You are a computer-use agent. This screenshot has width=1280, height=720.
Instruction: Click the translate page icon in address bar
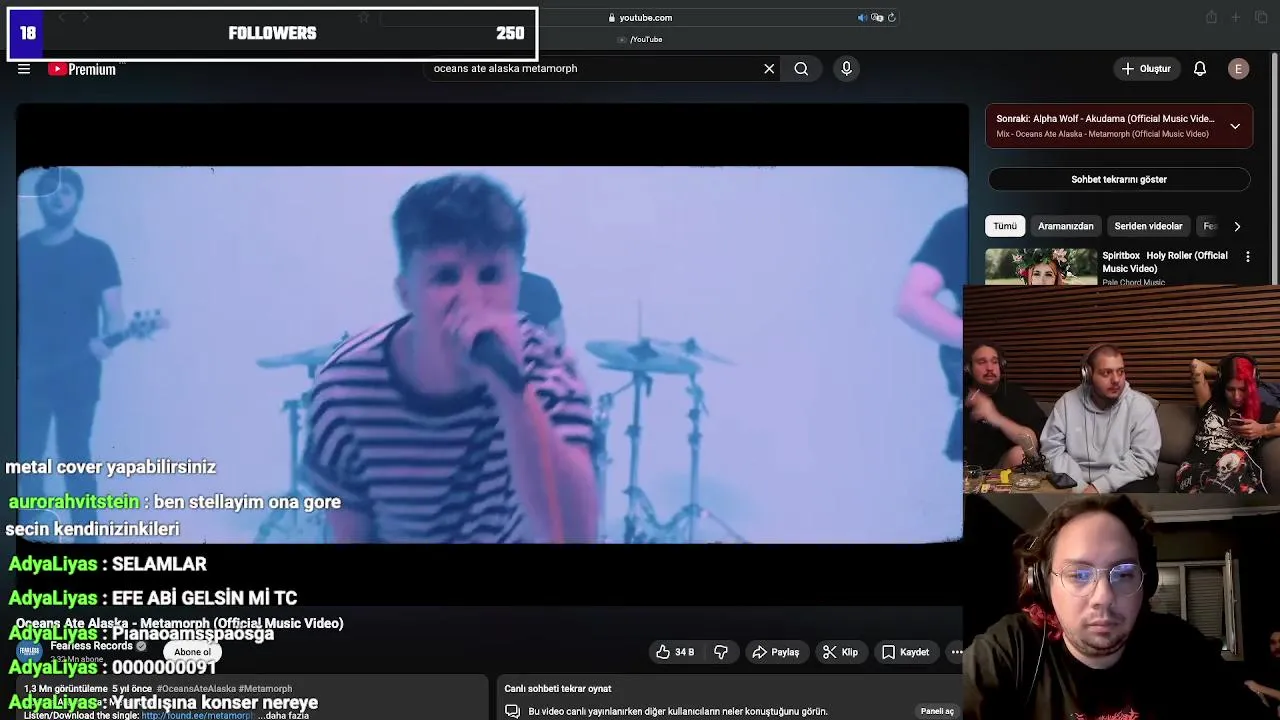pos(877,17)
